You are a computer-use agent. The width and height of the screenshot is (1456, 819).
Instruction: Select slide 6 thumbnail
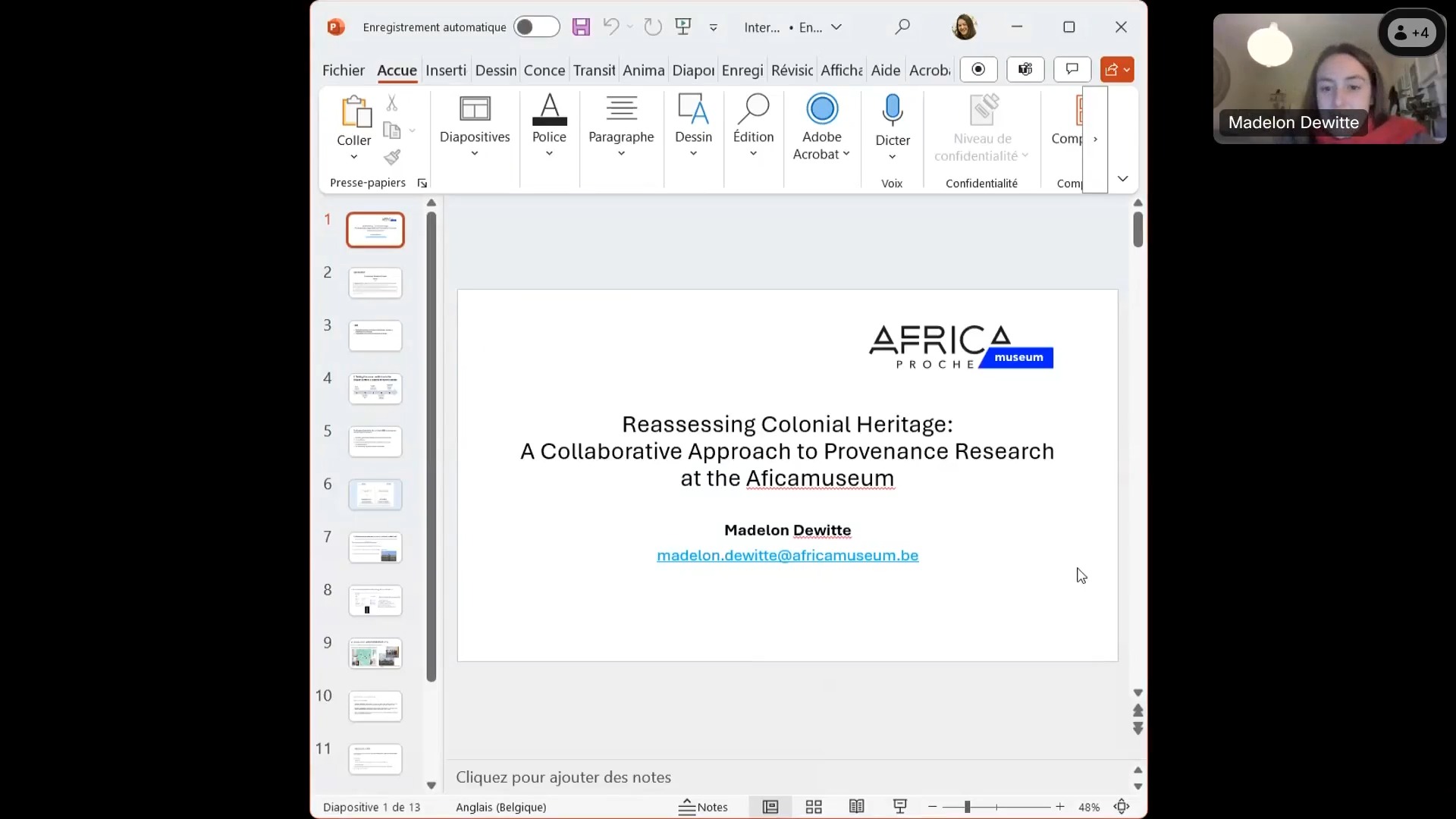point(375,494)
